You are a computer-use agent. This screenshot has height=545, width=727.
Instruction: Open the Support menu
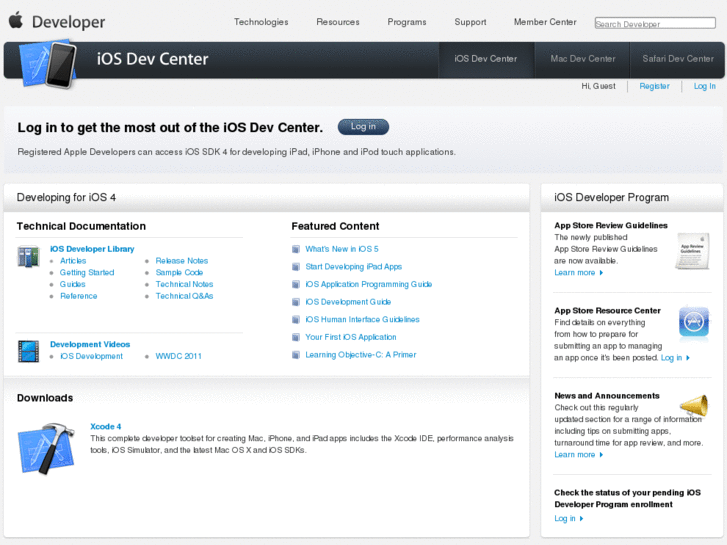pyautogui.click(x=470, y=22)
